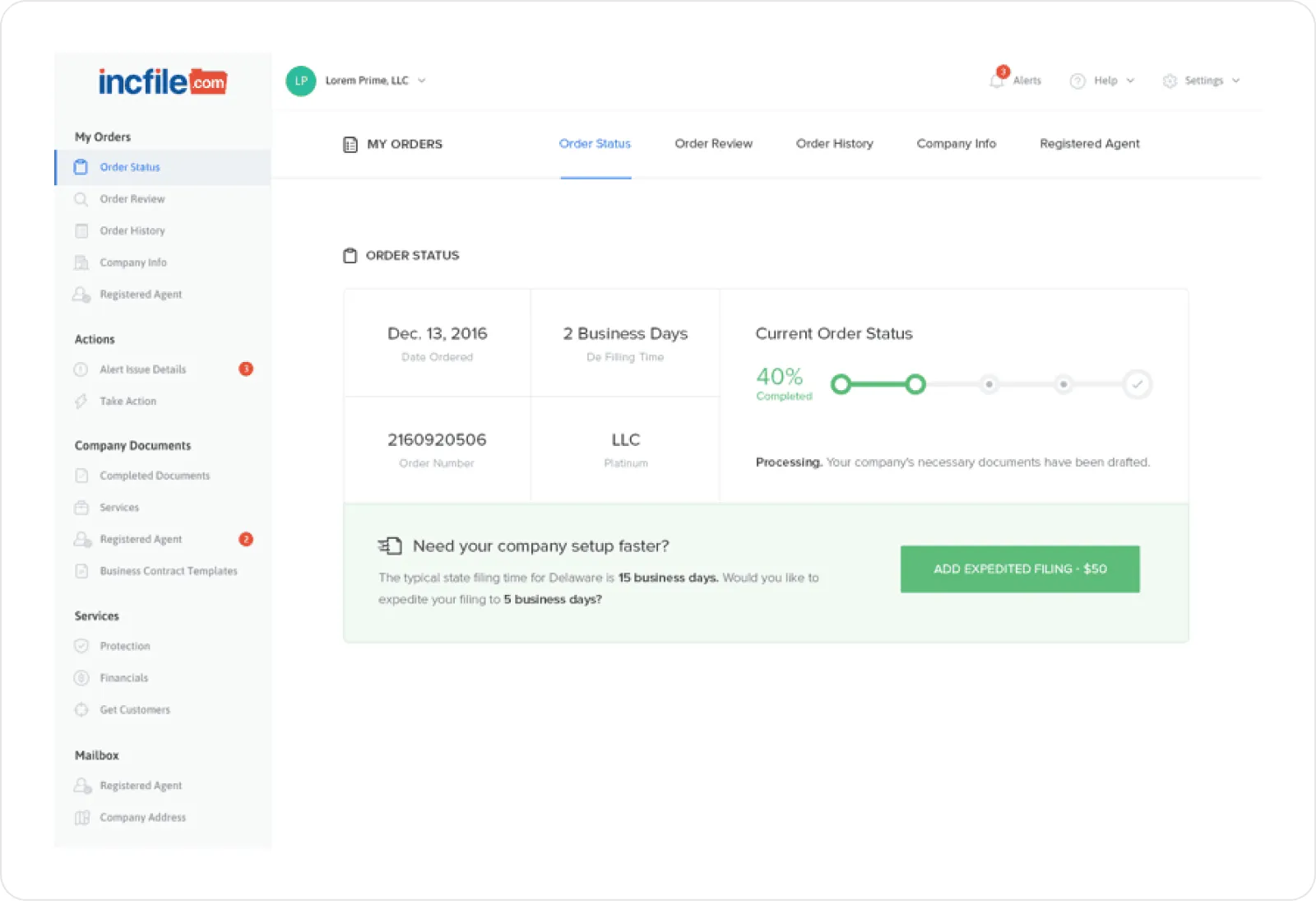This screenshot has width=1316, height=901.
Task: Open the Registered Agent top tab
Action: (x=1089, y=144)
